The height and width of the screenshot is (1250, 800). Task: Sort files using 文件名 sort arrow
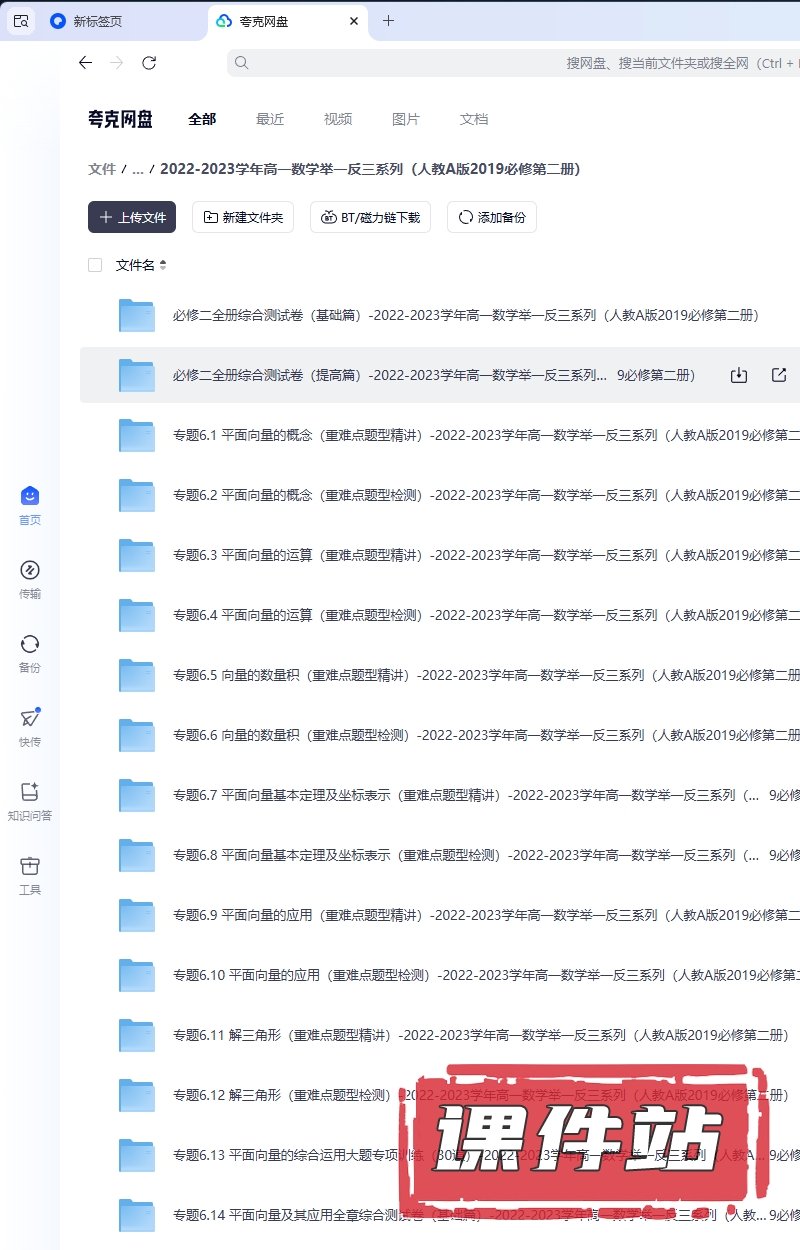(163, 265)
